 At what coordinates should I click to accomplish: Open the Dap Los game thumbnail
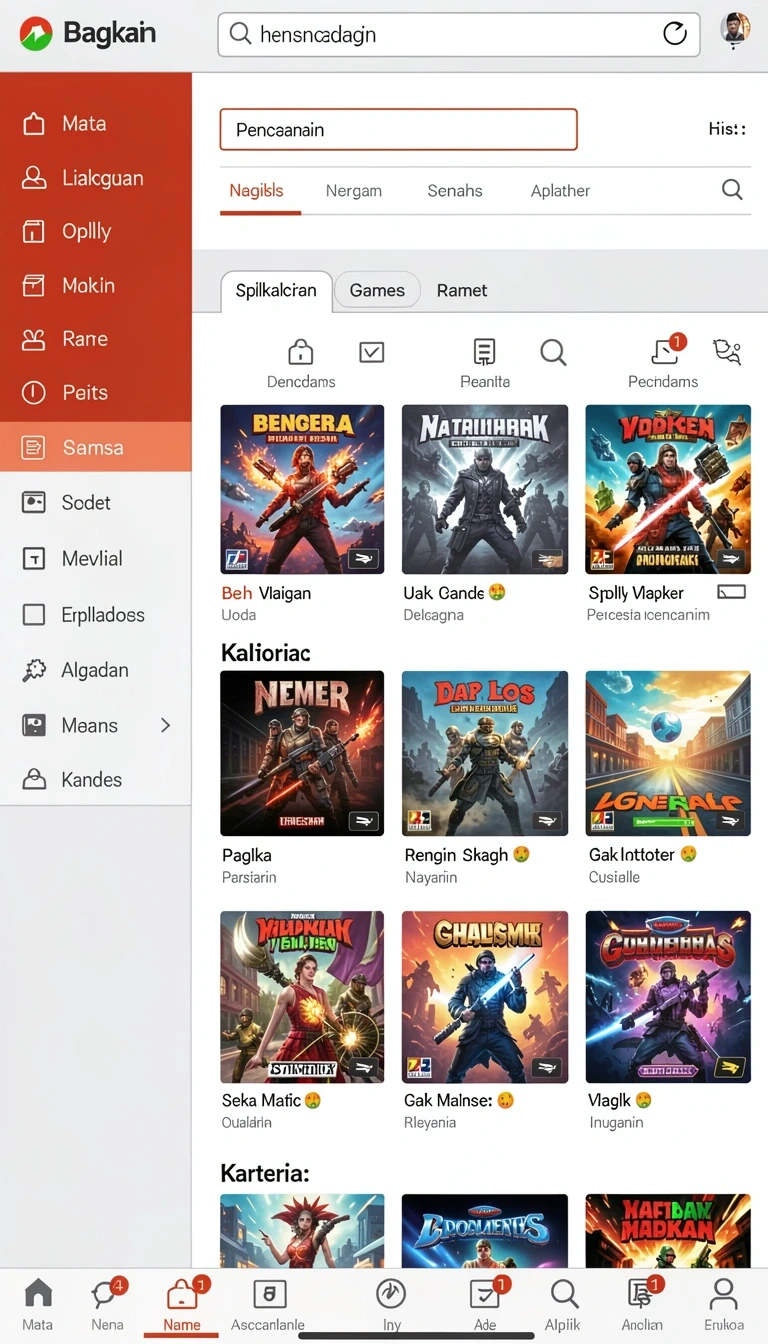tap(485, 753)
